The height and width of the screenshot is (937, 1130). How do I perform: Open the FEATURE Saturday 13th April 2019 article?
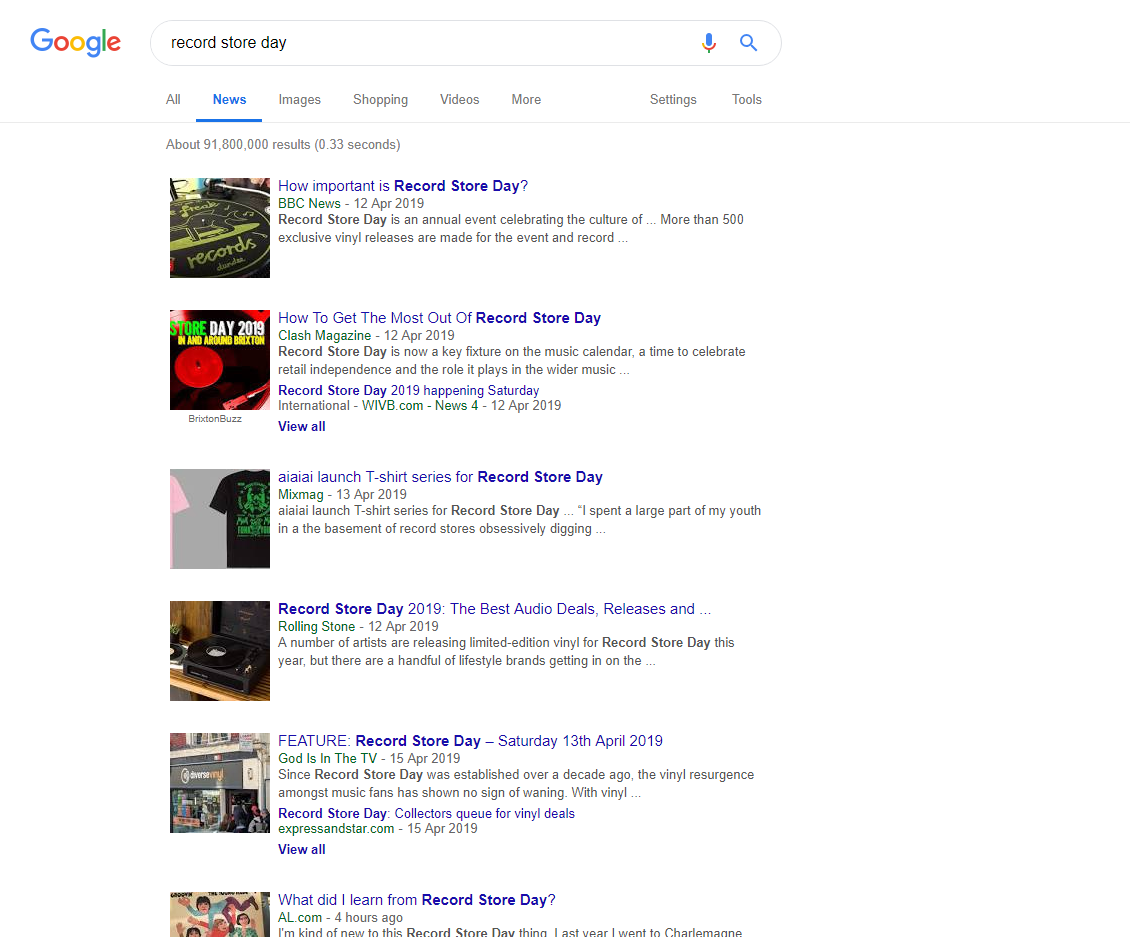tap(471, 741)
